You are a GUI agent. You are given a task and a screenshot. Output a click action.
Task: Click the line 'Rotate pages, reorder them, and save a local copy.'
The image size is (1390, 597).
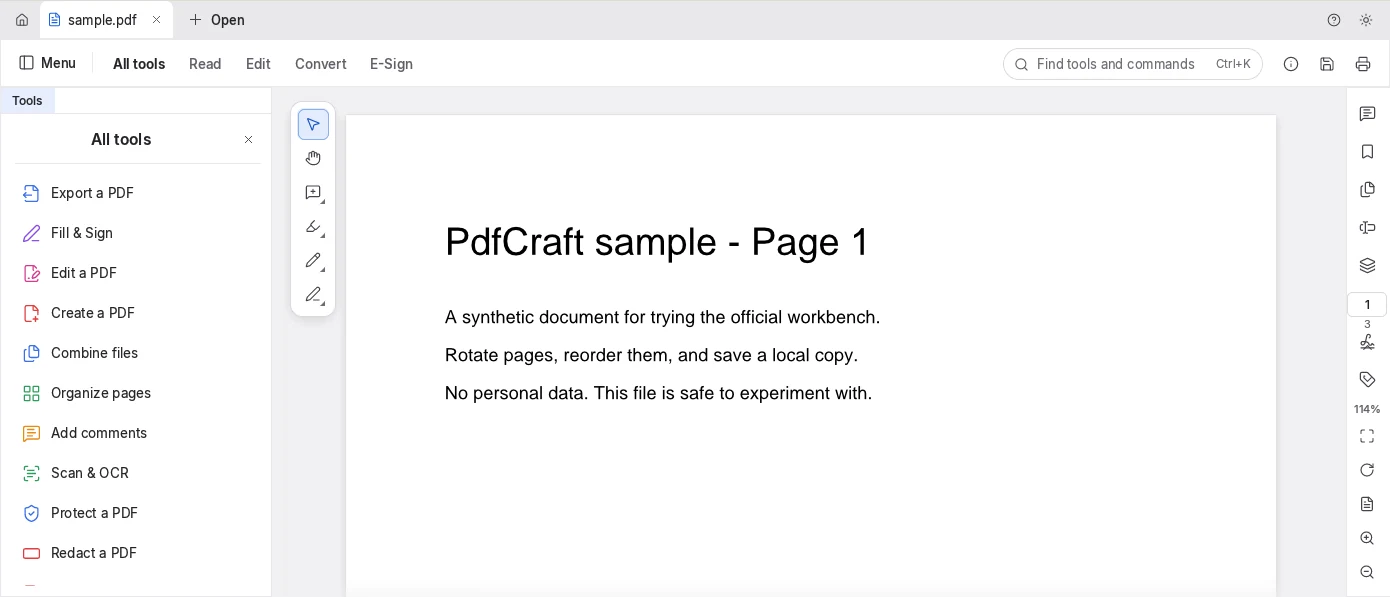point(651,356)
